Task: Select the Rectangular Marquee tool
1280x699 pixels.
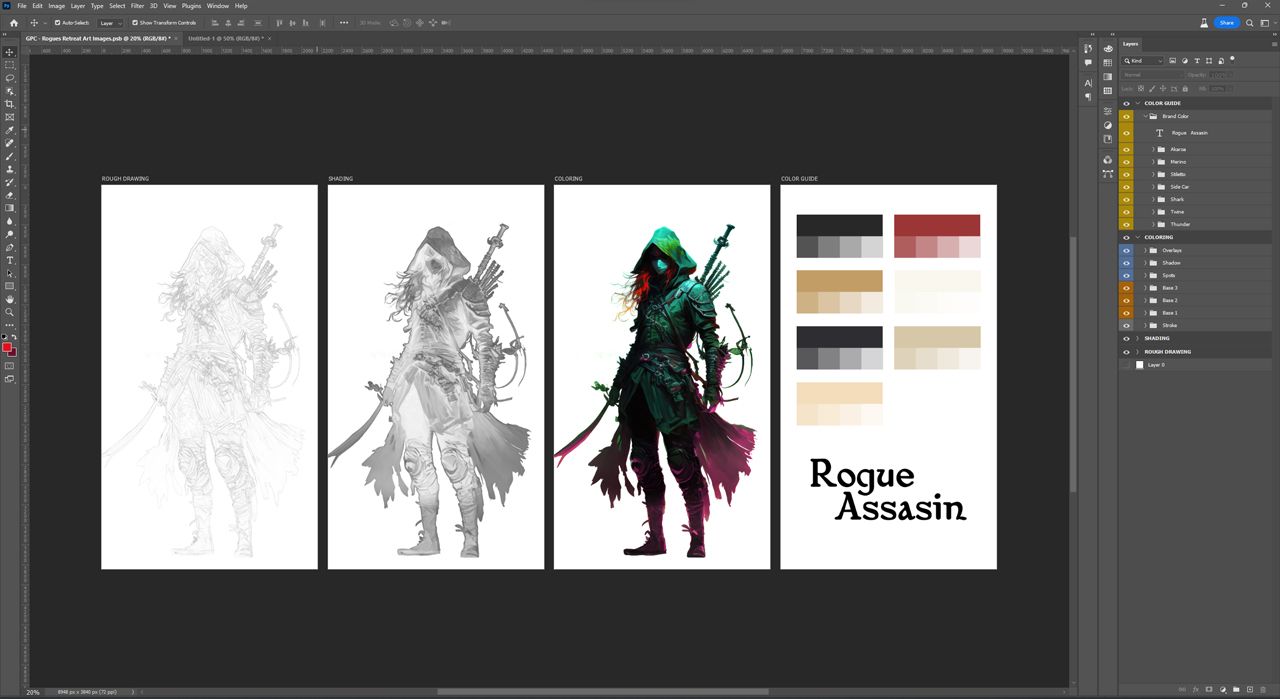Action: tap(10, 65)
